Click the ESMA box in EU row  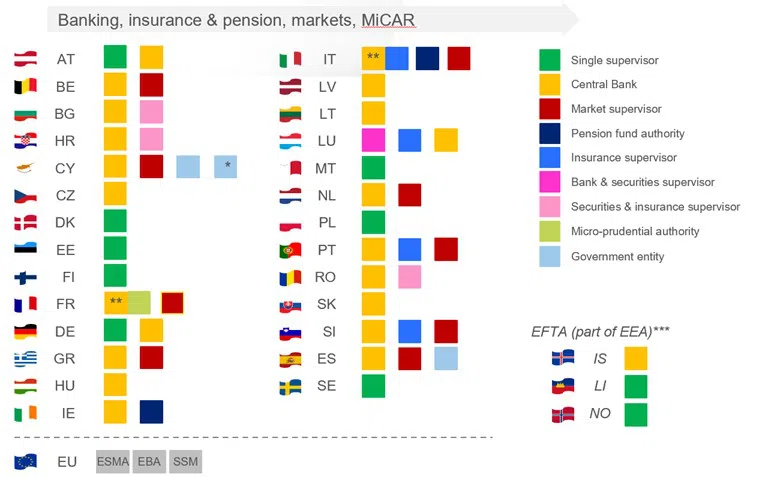point(113,462)
